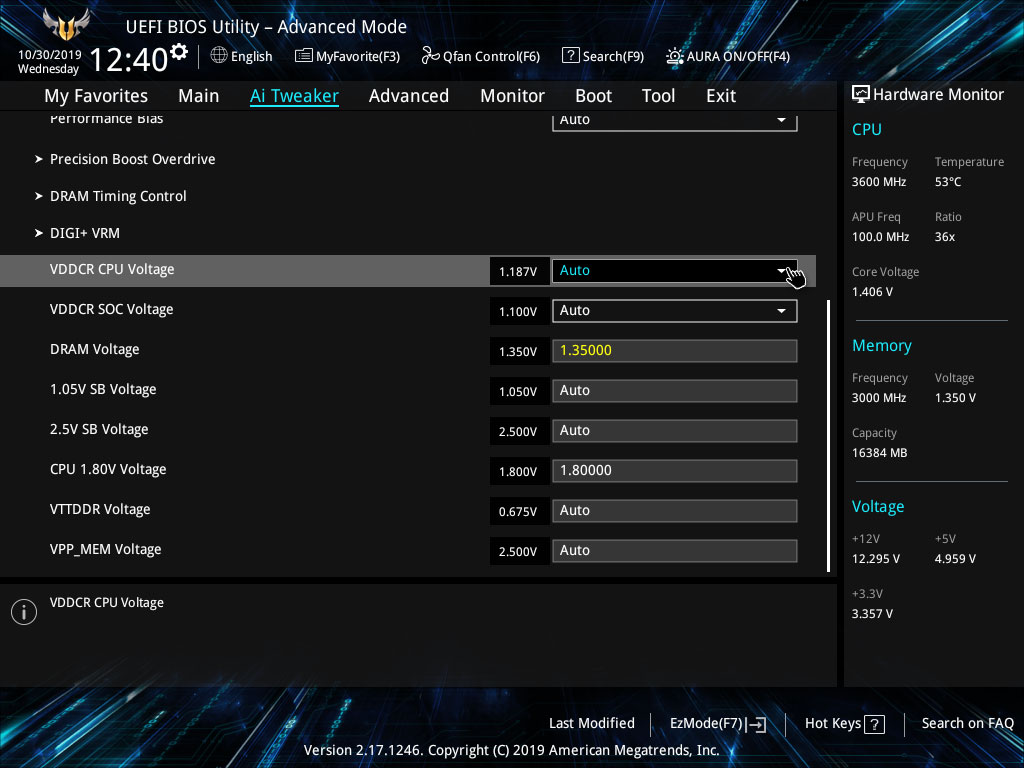Expand DRAM Timing Control submenu
1024x768 pixels.
(118, 197)
